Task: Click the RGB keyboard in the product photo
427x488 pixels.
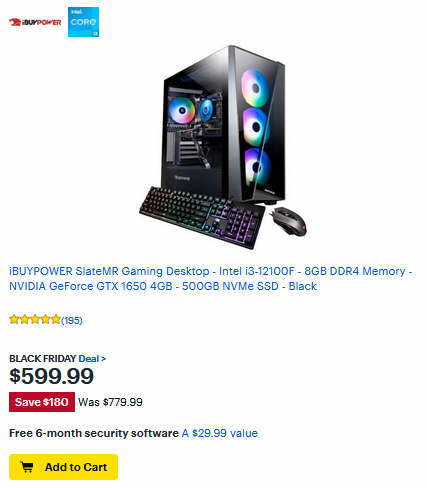Action: [202, 217]
